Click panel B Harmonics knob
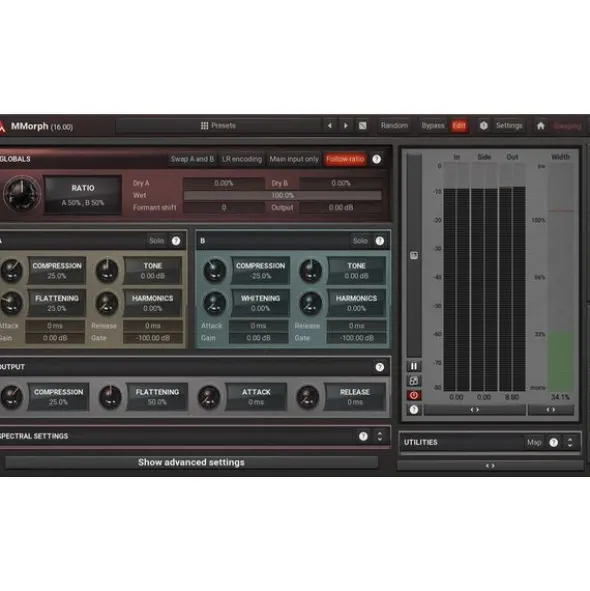This screenshot has width=590, height=591. pos(311,303)
